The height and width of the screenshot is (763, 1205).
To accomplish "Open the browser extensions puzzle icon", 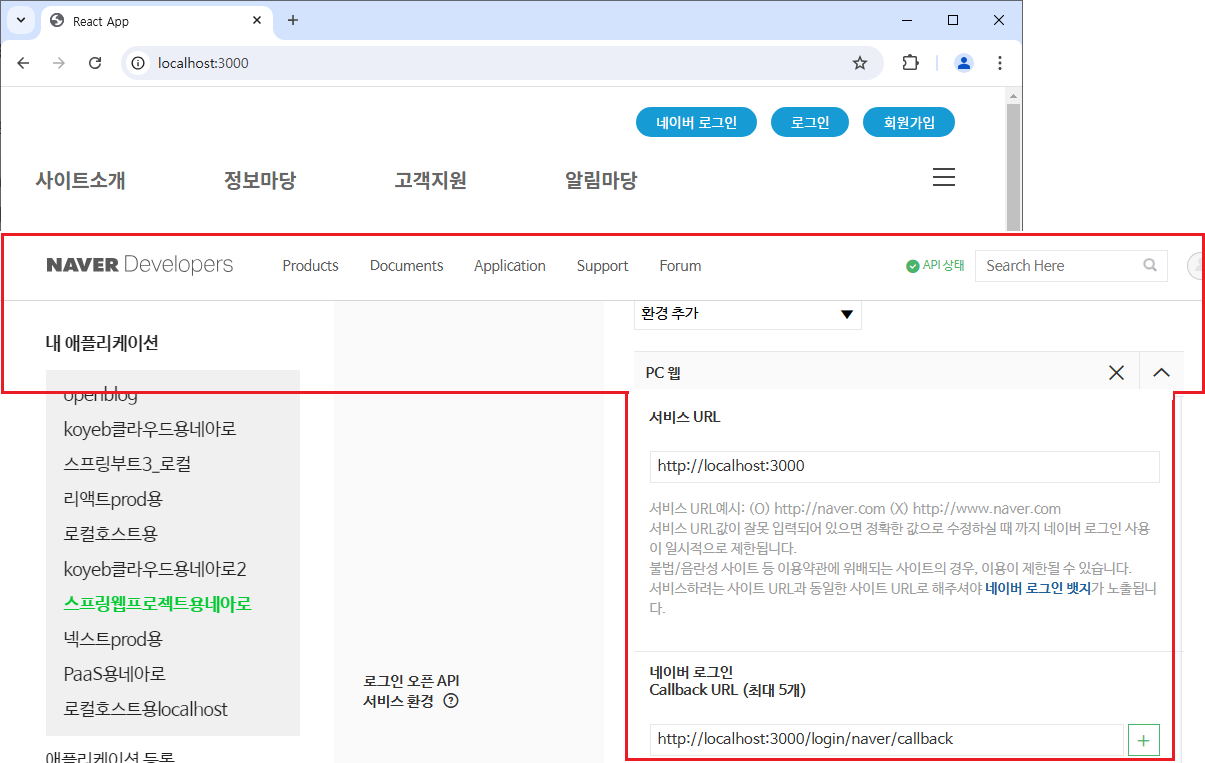I will coord(910,63).
